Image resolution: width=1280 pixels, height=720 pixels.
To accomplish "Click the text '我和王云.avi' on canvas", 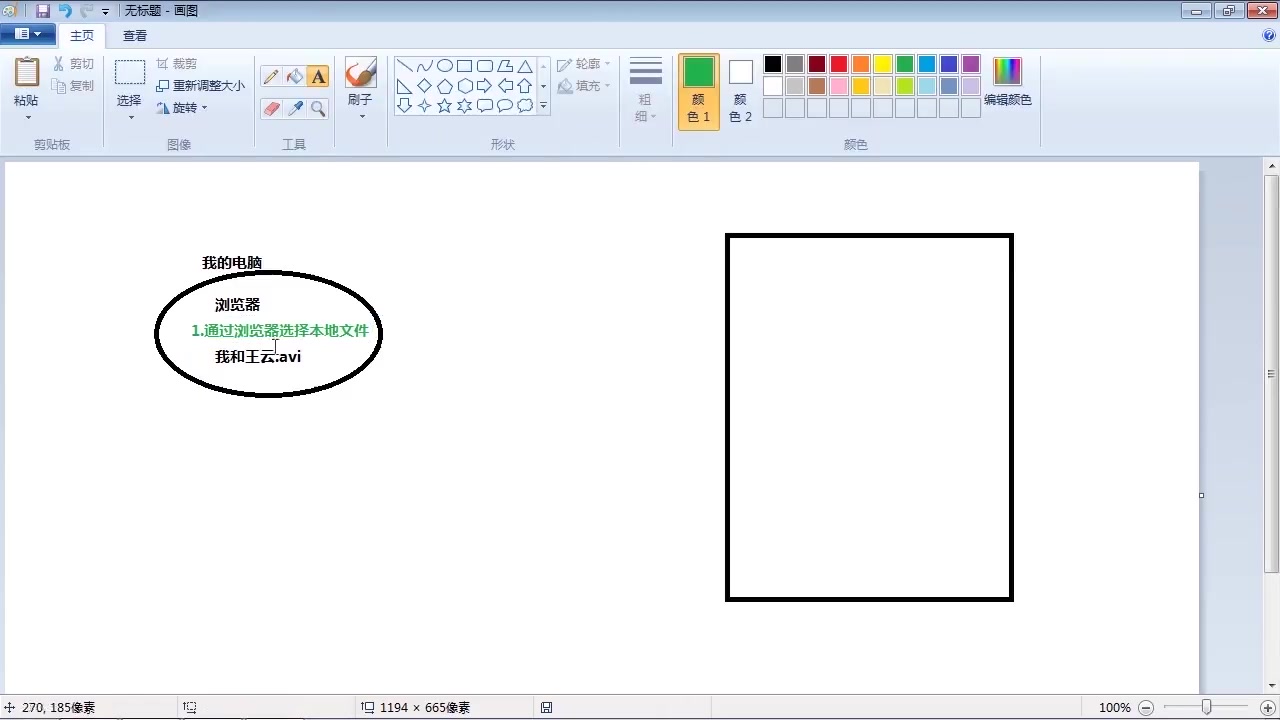I will tap(258, 357).
